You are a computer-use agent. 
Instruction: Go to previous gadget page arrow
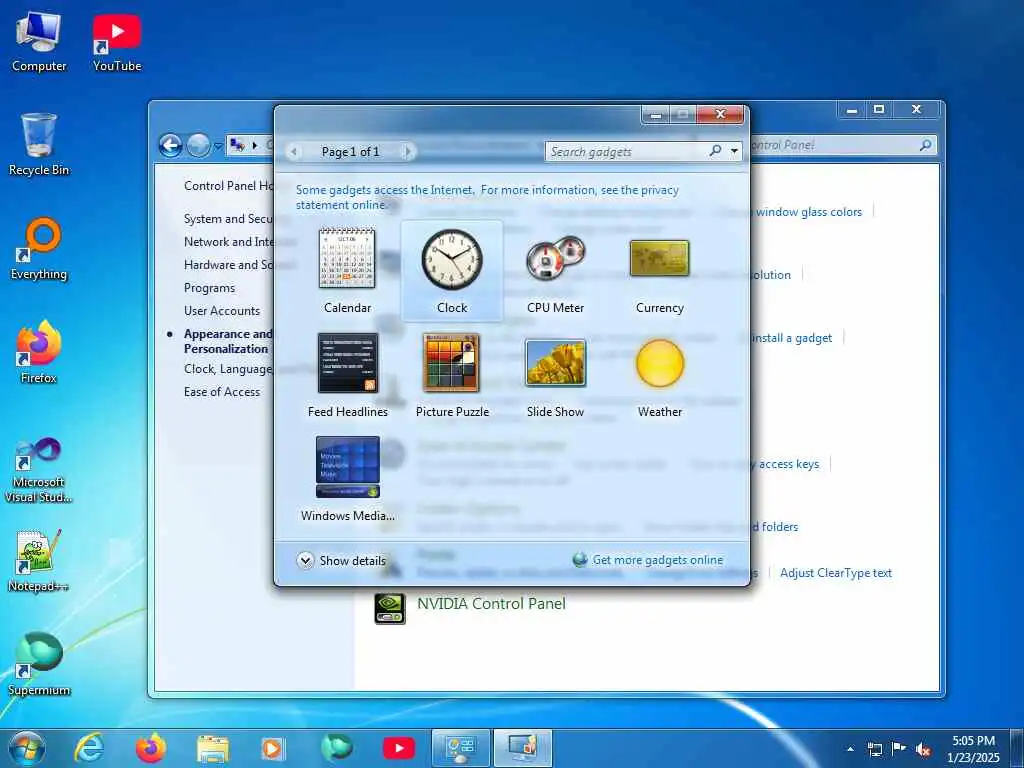pos(294,152)
